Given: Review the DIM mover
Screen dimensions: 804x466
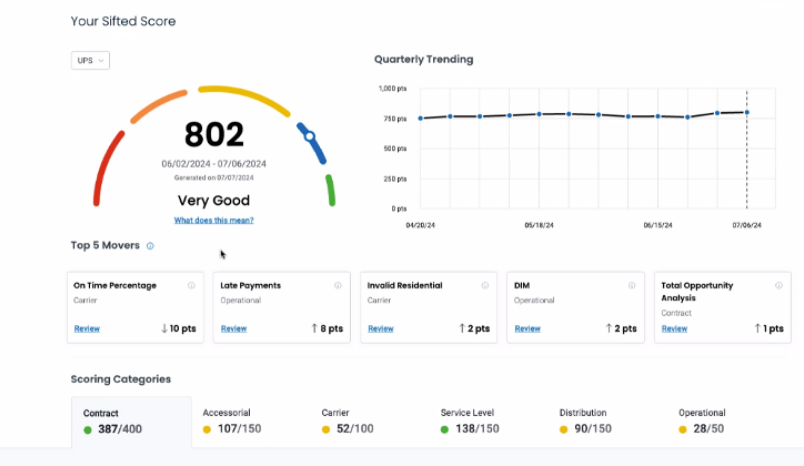Looking at the screenshot, I should 526,328.
